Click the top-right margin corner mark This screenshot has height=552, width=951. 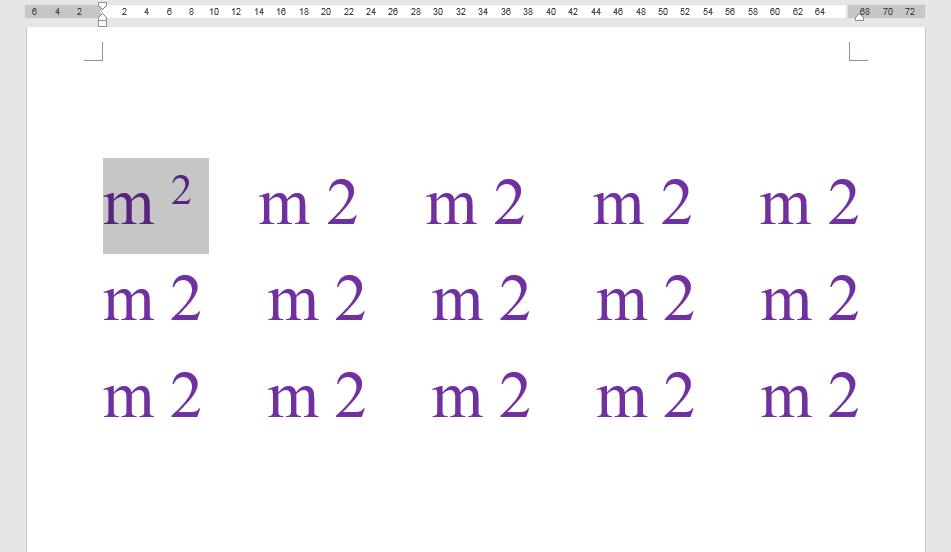coord(858,52)
